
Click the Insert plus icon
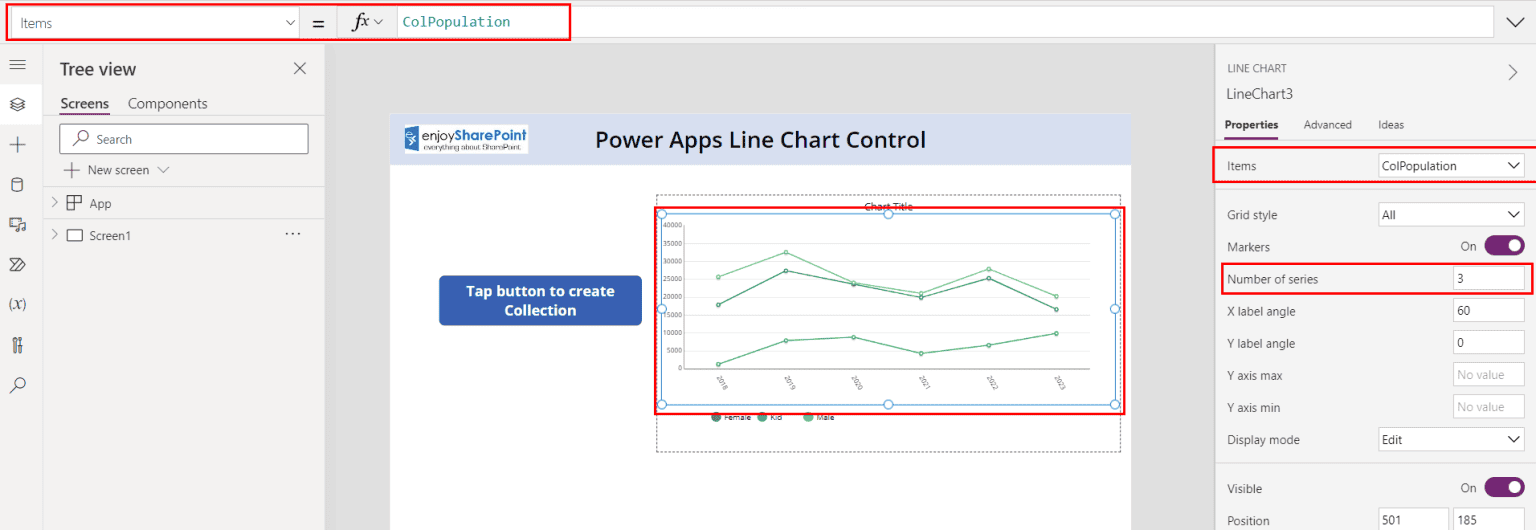pos(17,145)
